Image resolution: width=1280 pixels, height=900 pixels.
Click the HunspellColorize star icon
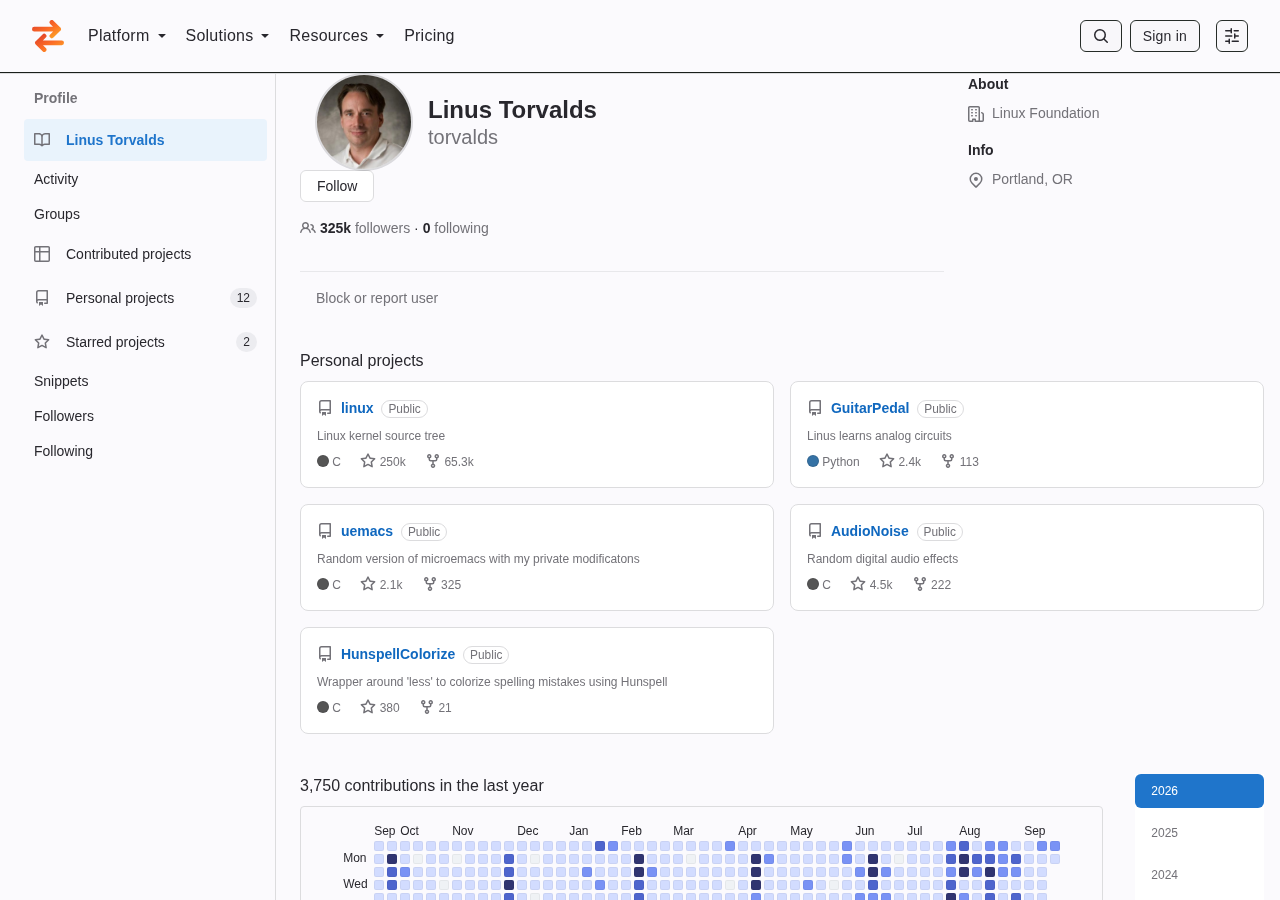click(x=368, y=707)
